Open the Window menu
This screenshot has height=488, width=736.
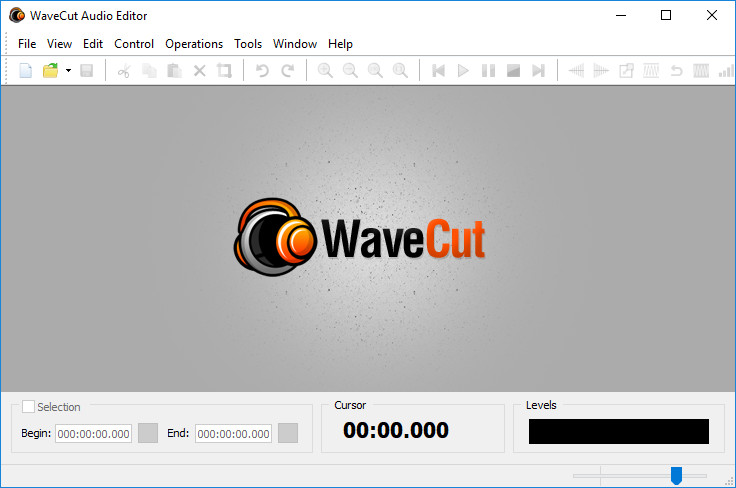tap(295, 44)
